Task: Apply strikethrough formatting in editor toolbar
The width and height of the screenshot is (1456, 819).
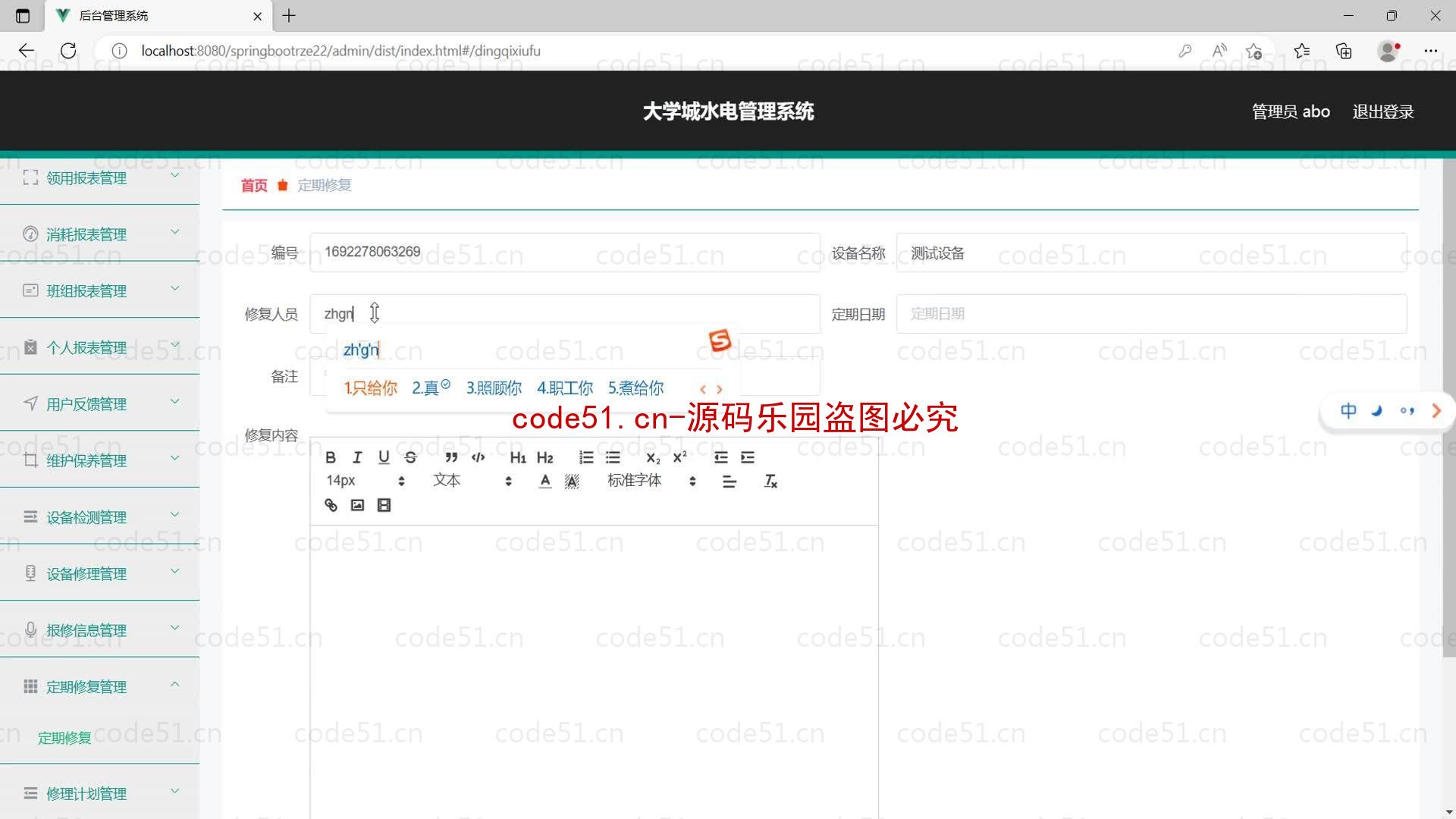Action: pyautogui.click(x=410, y=457)
